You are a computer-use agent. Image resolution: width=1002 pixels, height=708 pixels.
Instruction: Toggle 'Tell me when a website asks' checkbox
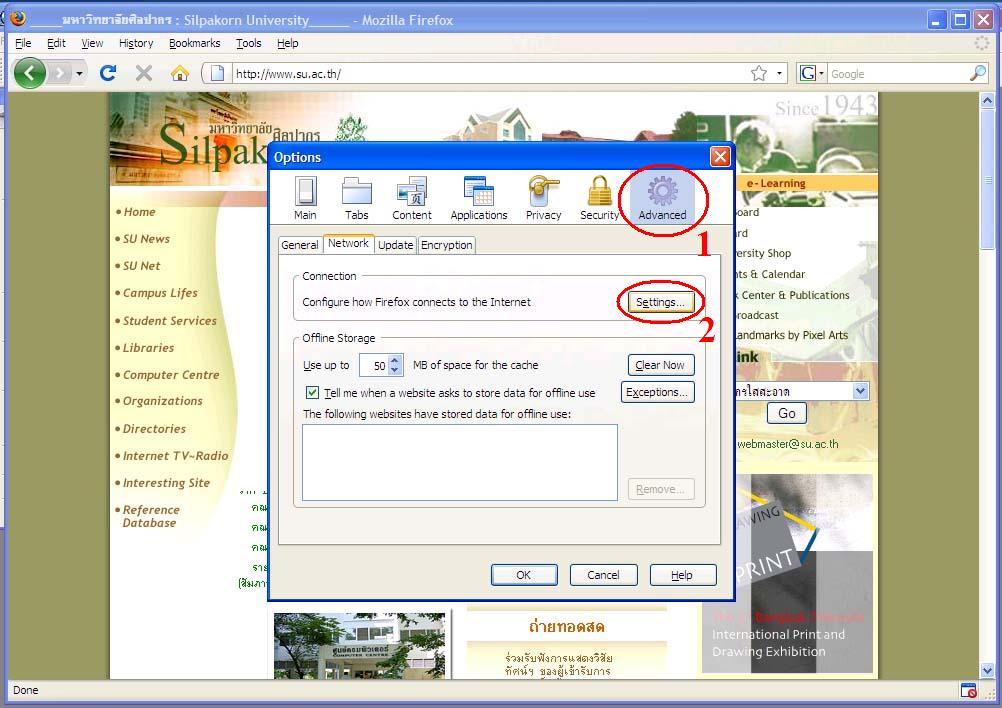[312, 392]
